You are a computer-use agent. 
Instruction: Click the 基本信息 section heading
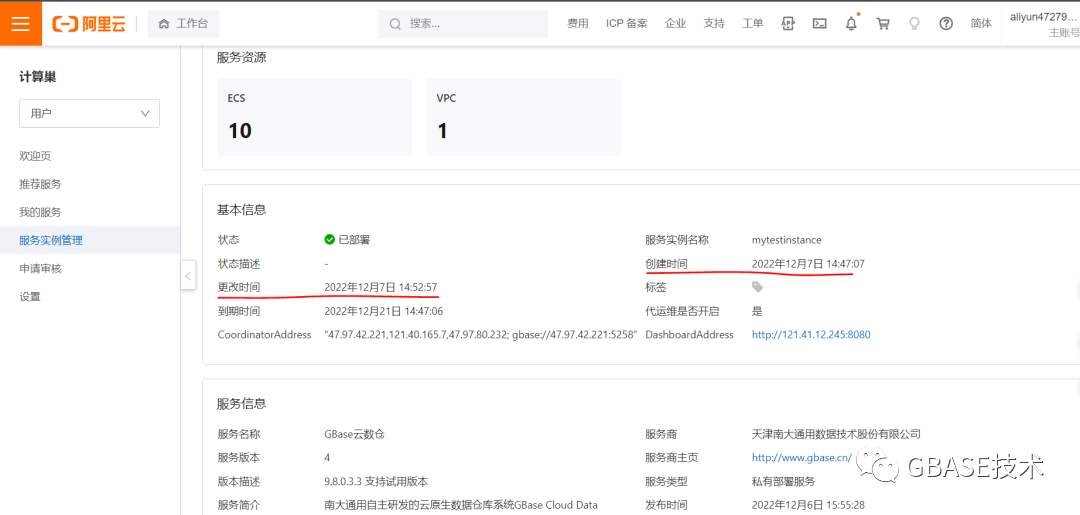pyautogui.click(x=242, y=210)
